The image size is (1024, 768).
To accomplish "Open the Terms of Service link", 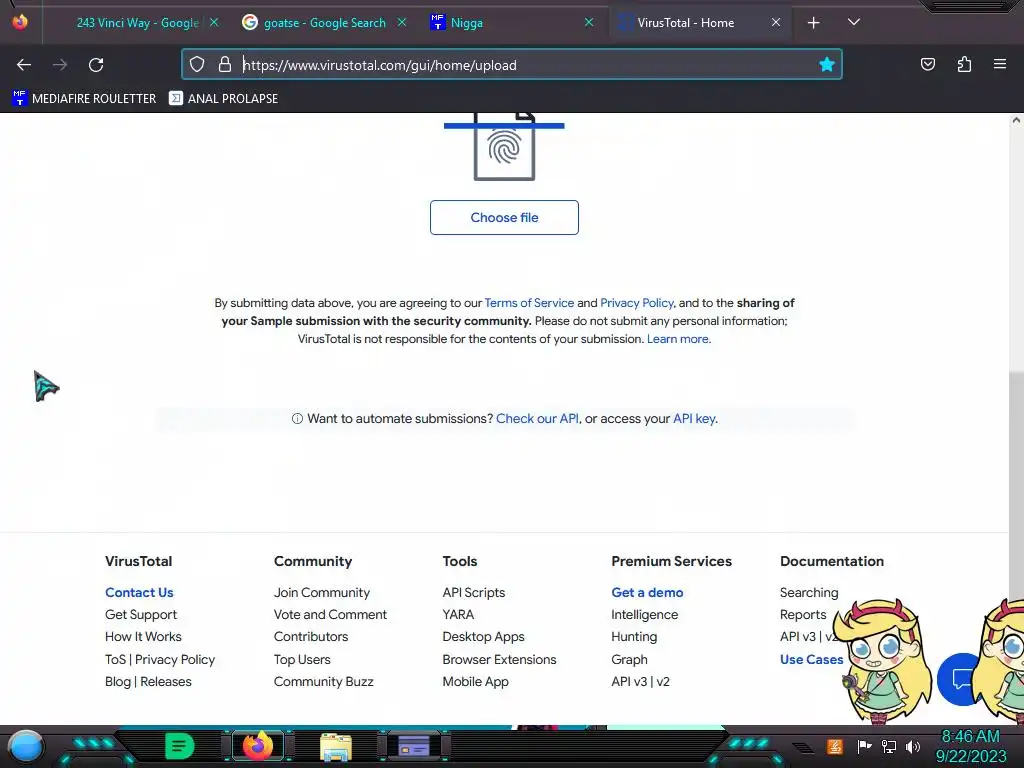I will click(529, 303).
